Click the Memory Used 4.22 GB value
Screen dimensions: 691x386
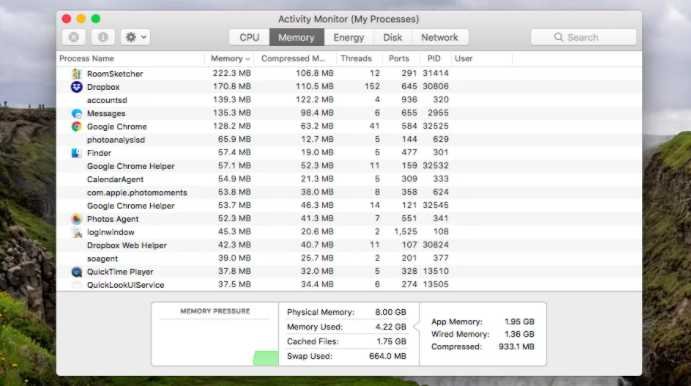pyautogui.click(x=390, y=327)
